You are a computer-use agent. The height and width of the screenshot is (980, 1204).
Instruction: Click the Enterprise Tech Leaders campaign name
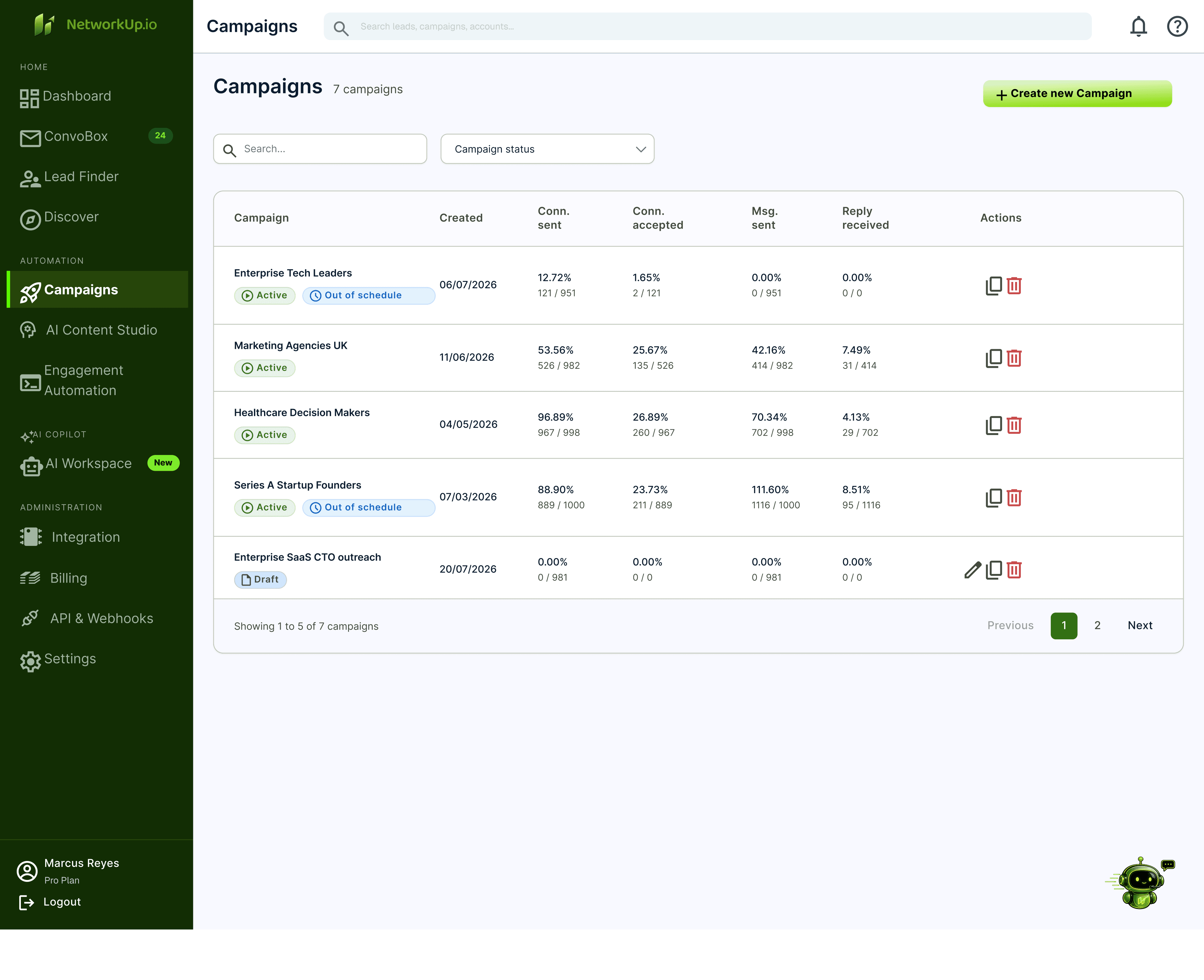point(292,273)
